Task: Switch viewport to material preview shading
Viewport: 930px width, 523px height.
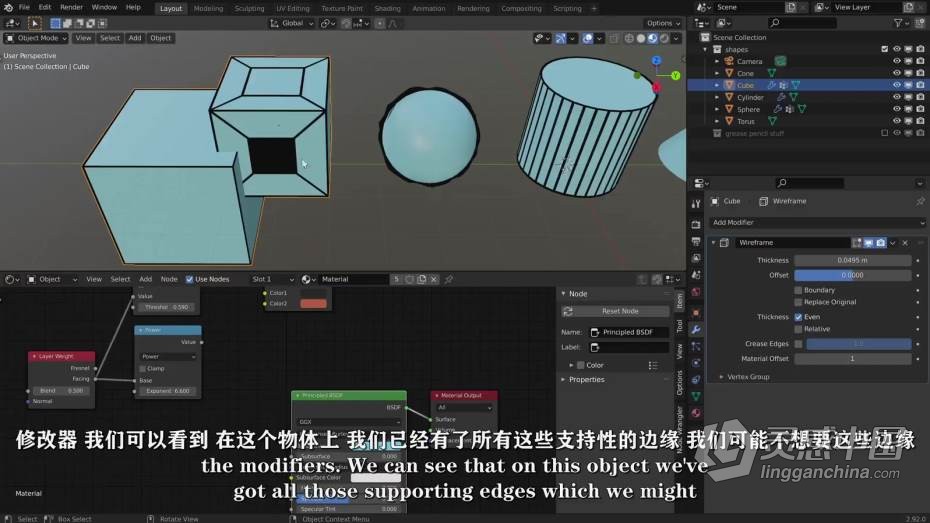Action: click(x=652, y=39)
